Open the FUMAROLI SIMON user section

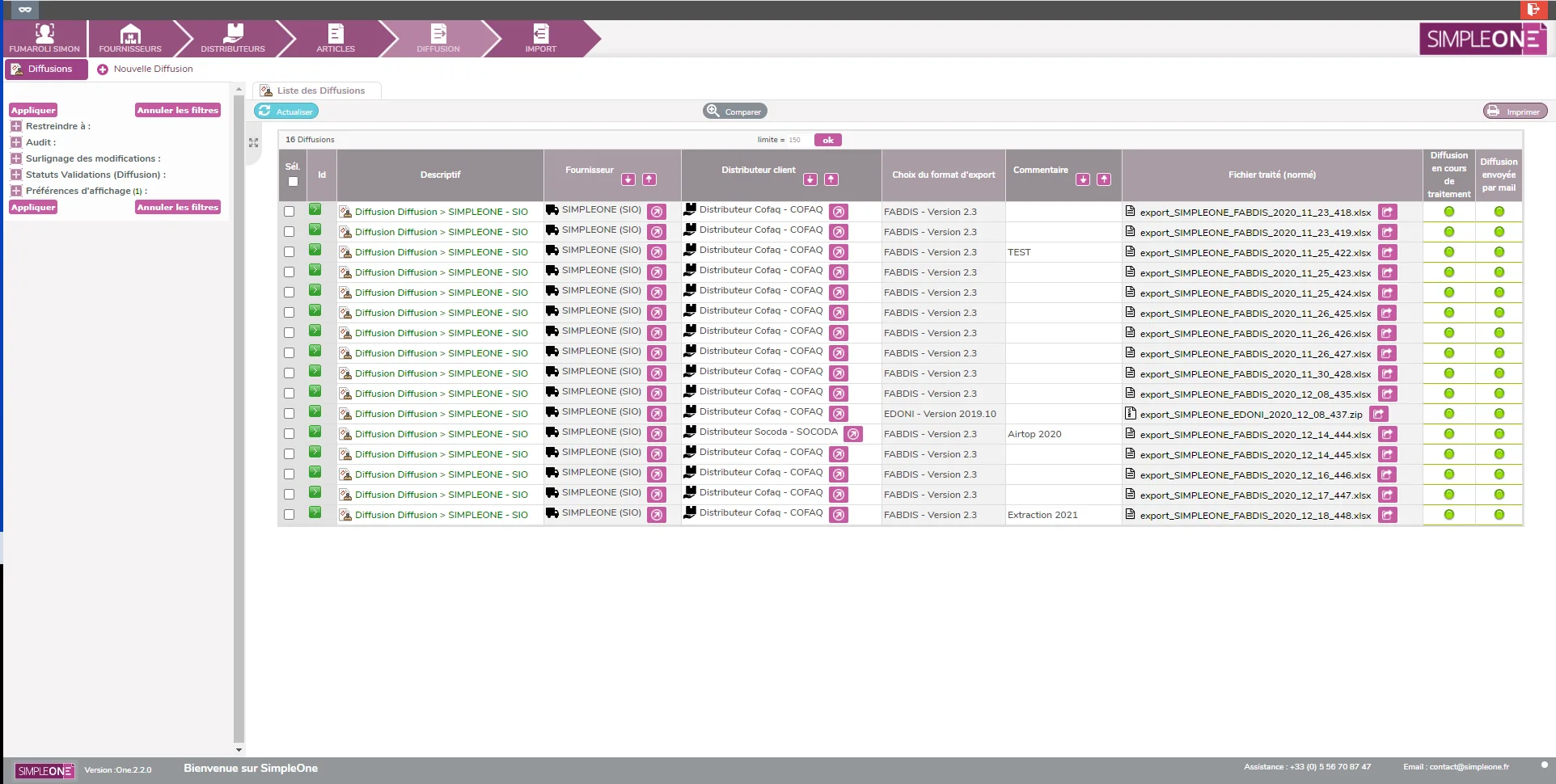click(x=44, y=38)
